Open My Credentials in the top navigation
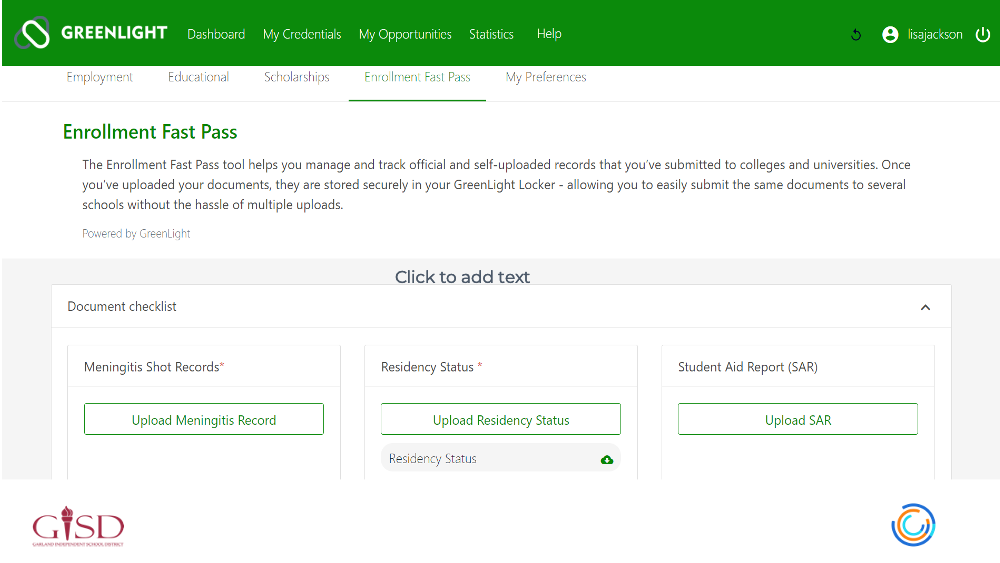 coord(302,34)
